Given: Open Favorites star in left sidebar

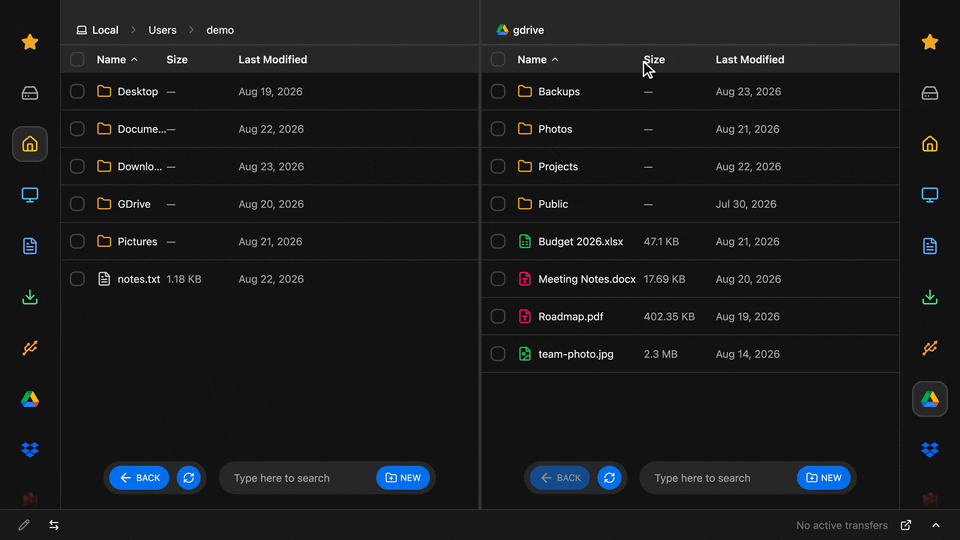Looking at the screenshot, I should pyautogui.click(x=30, y=42).
